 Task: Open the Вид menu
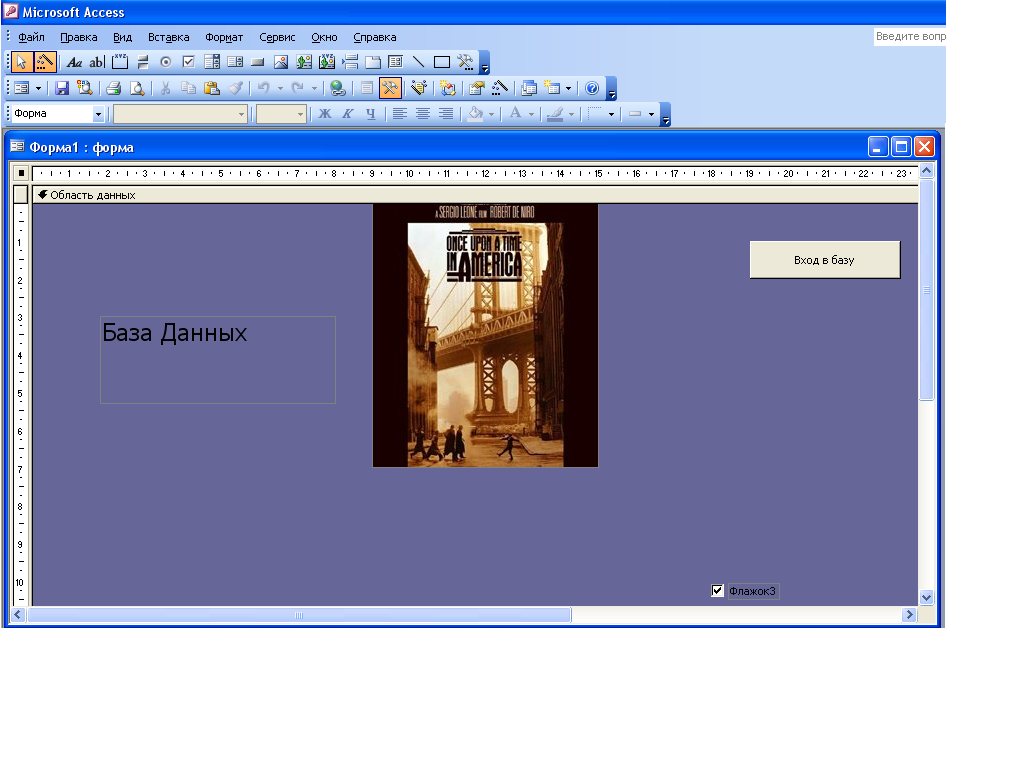click(122, 37)
